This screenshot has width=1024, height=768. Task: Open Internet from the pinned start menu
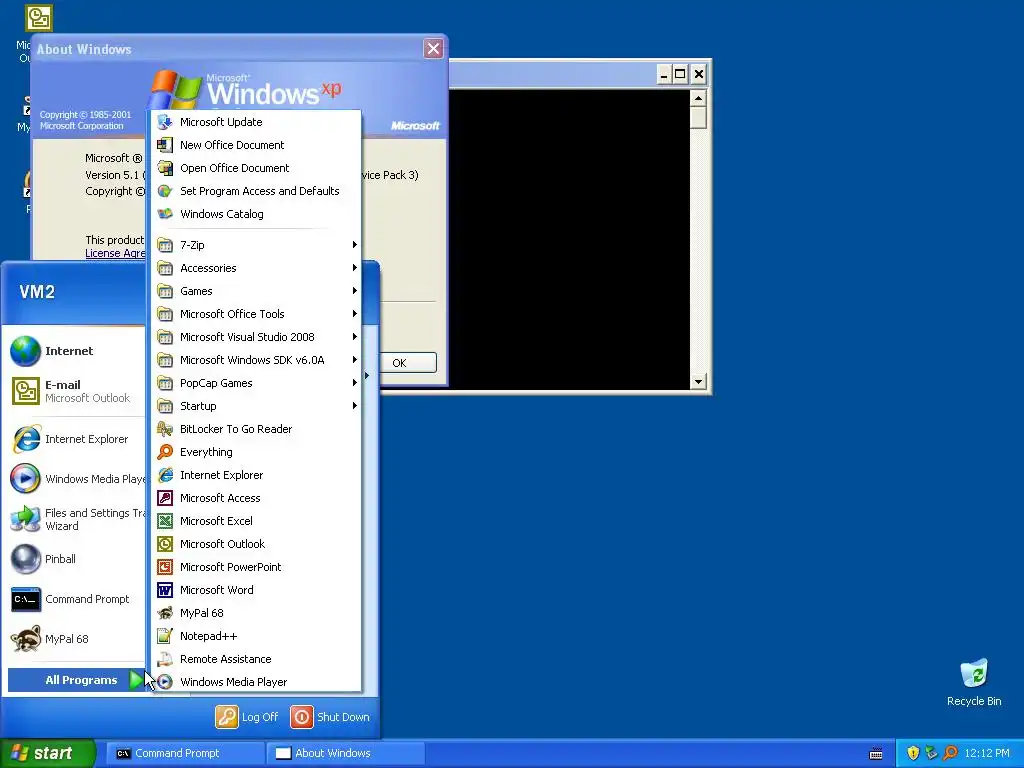pos(76,351)
